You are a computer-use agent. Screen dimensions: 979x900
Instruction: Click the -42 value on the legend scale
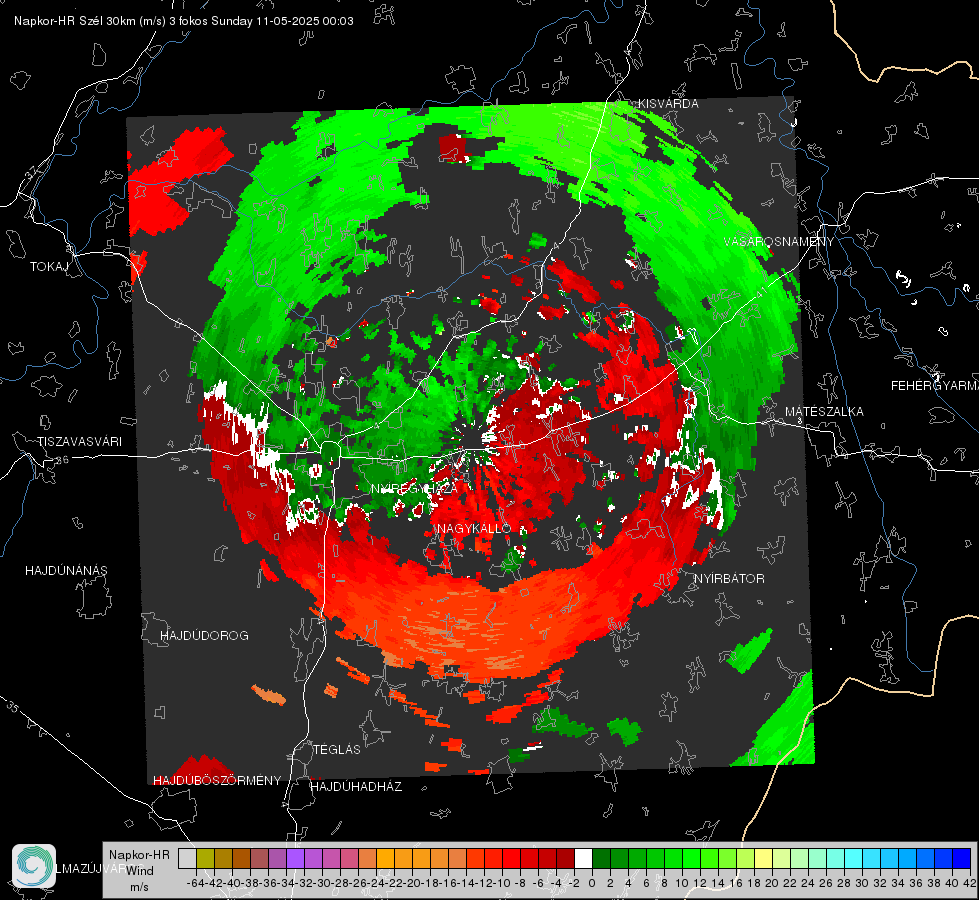(x=215, y=883)
